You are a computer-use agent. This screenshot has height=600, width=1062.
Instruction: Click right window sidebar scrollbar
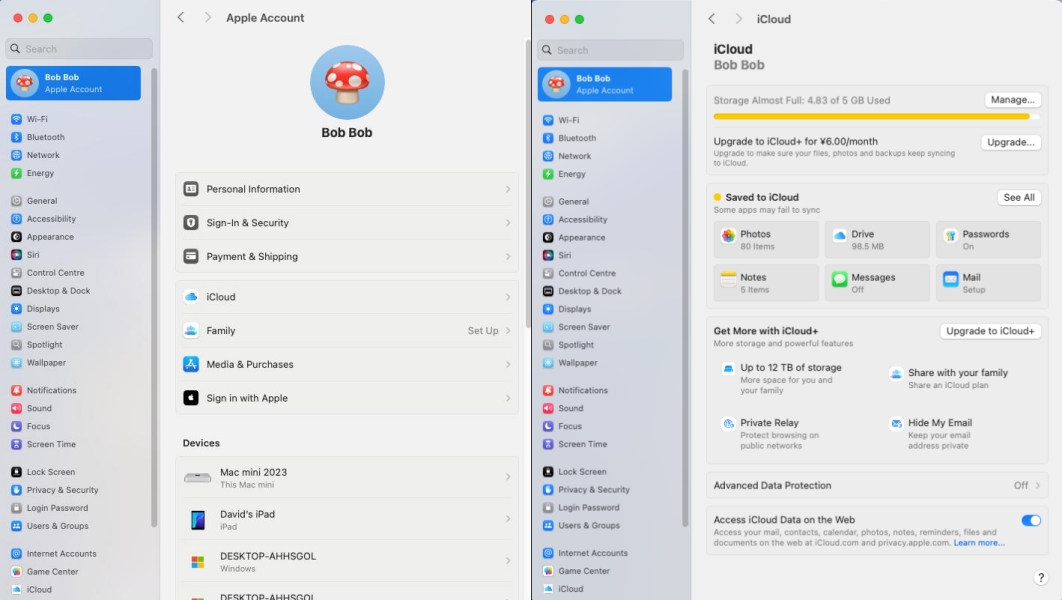[x=685, y=298]
